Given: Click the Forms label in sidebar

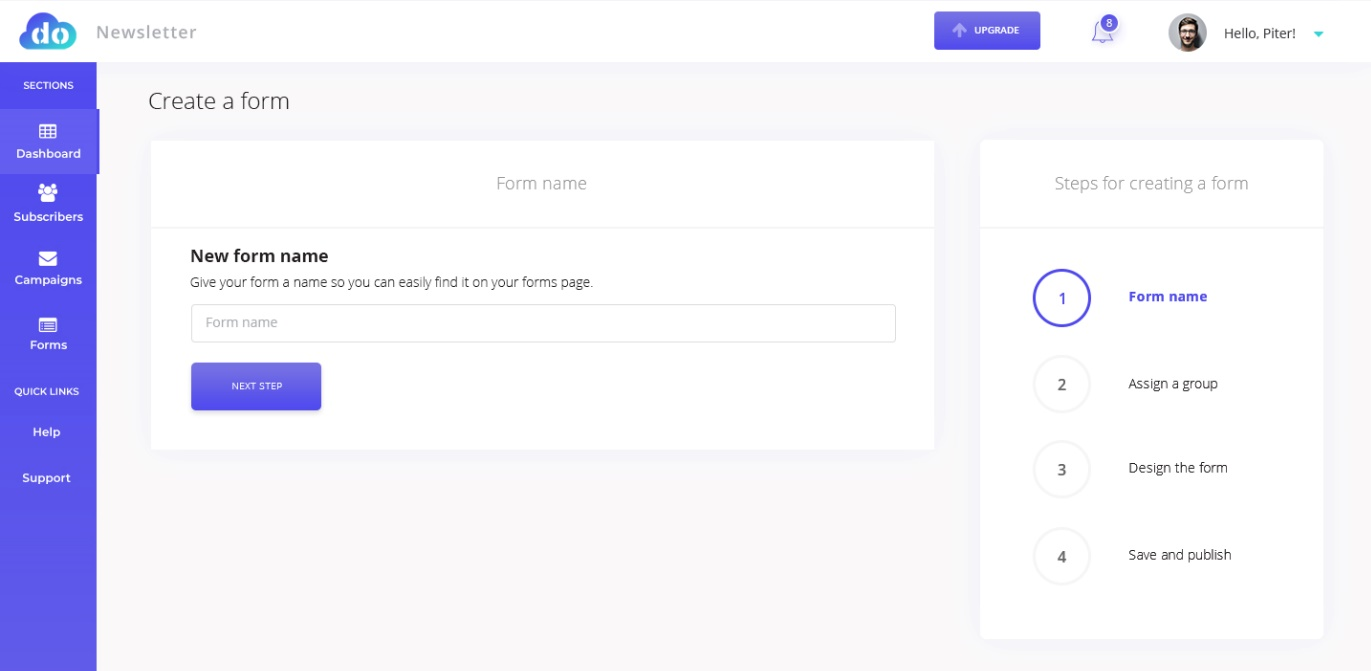Looking at the screenshot, I should [48, 345].
